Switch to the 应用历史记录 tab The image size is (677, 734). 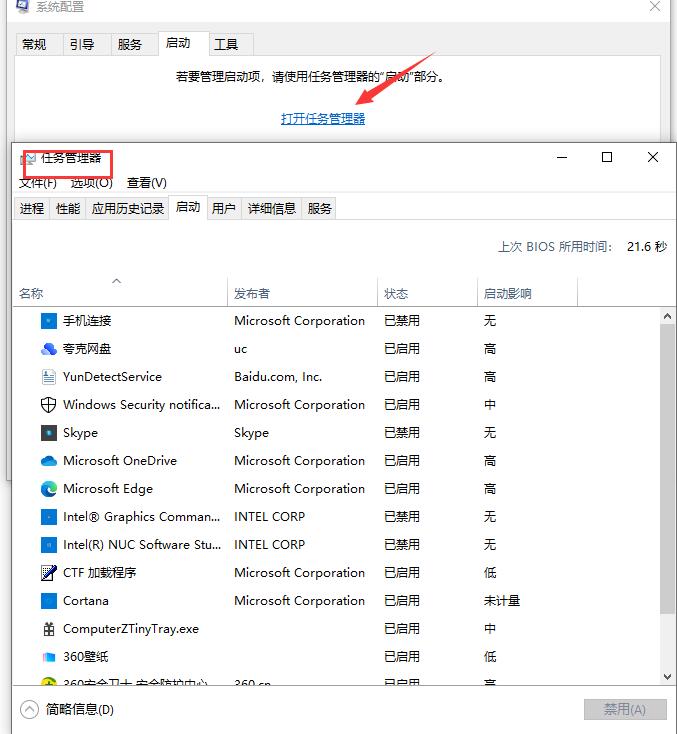pyautogui.click(x=127, y=208)
